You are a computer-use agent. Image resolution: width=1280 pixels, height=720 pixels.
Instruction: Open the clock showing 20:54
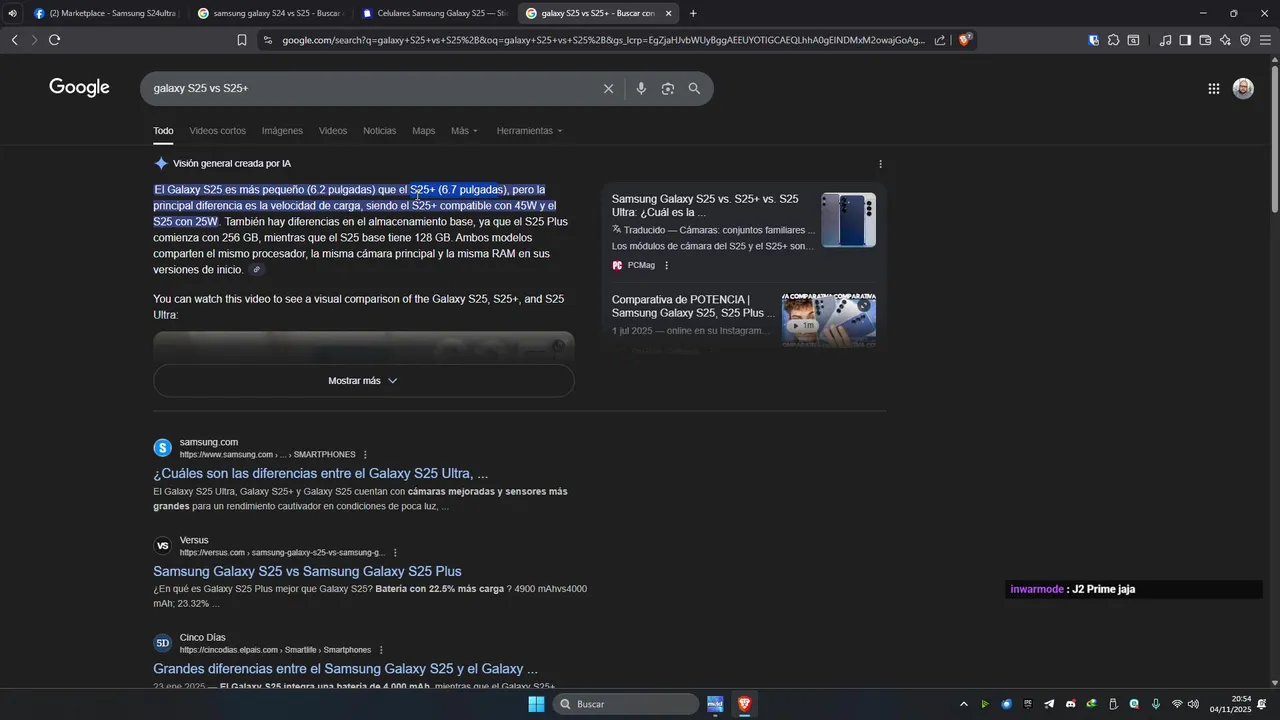1230,704
